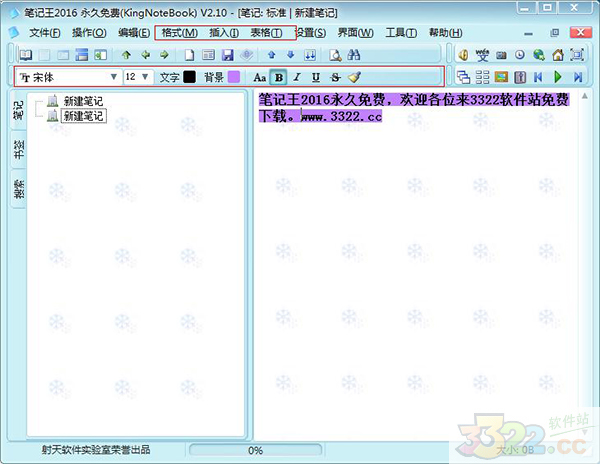Click the panel with green arrow icon
The image size is (600, 464).
coord(101,55)
